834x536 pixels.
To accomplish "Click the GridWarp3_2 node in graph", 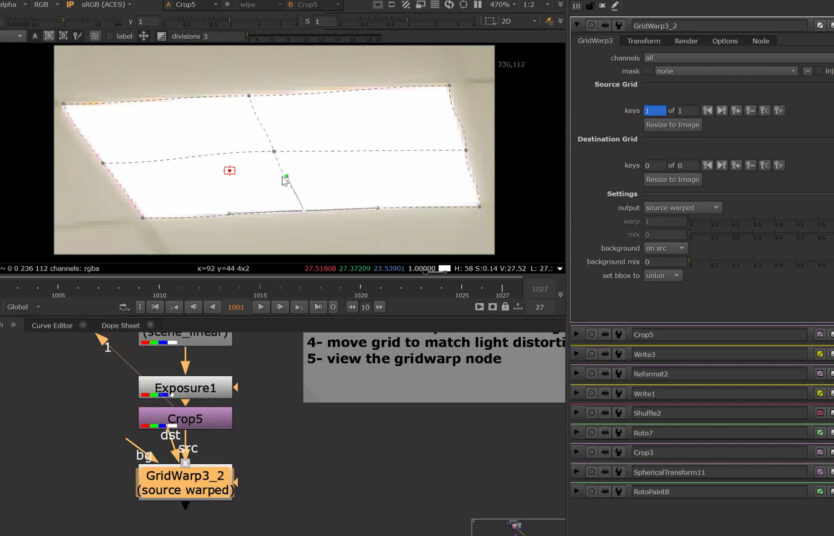I will coord(184,482).
